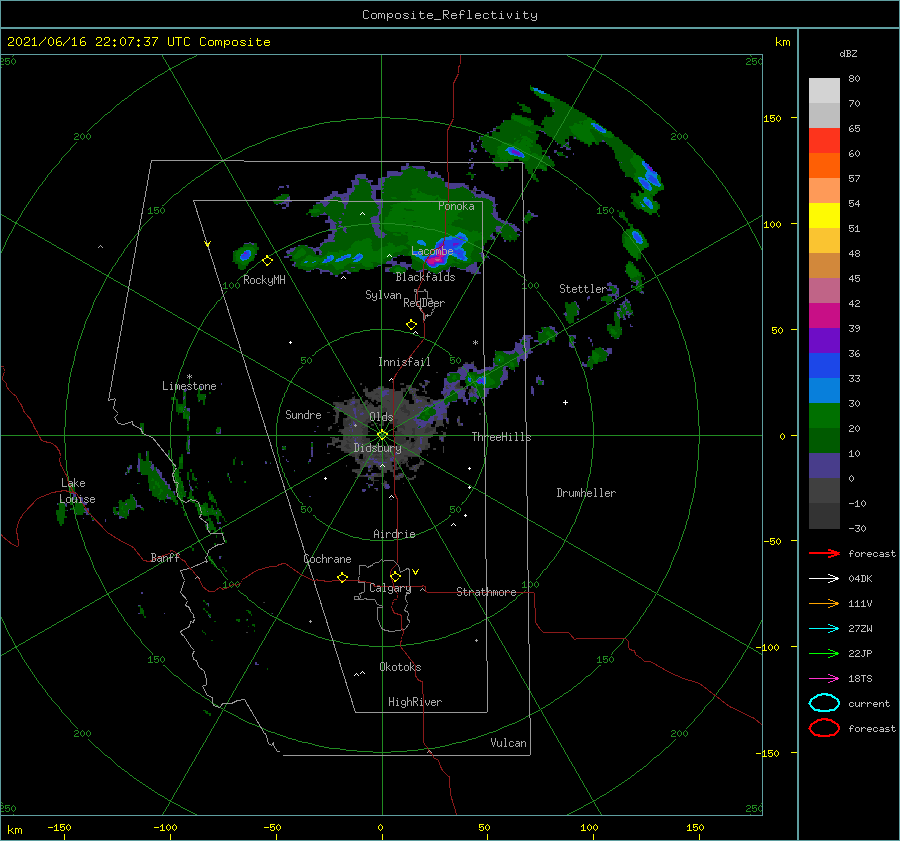
Task: Click the Cochrane city label
Action: pyautogui.click(x=327, y=559)
